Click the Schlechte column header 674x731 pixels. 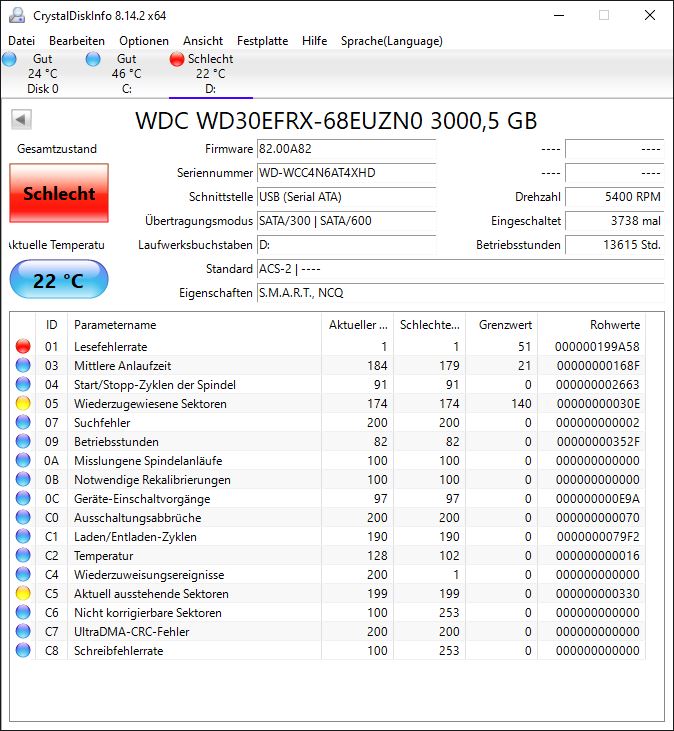coord(429,325)
